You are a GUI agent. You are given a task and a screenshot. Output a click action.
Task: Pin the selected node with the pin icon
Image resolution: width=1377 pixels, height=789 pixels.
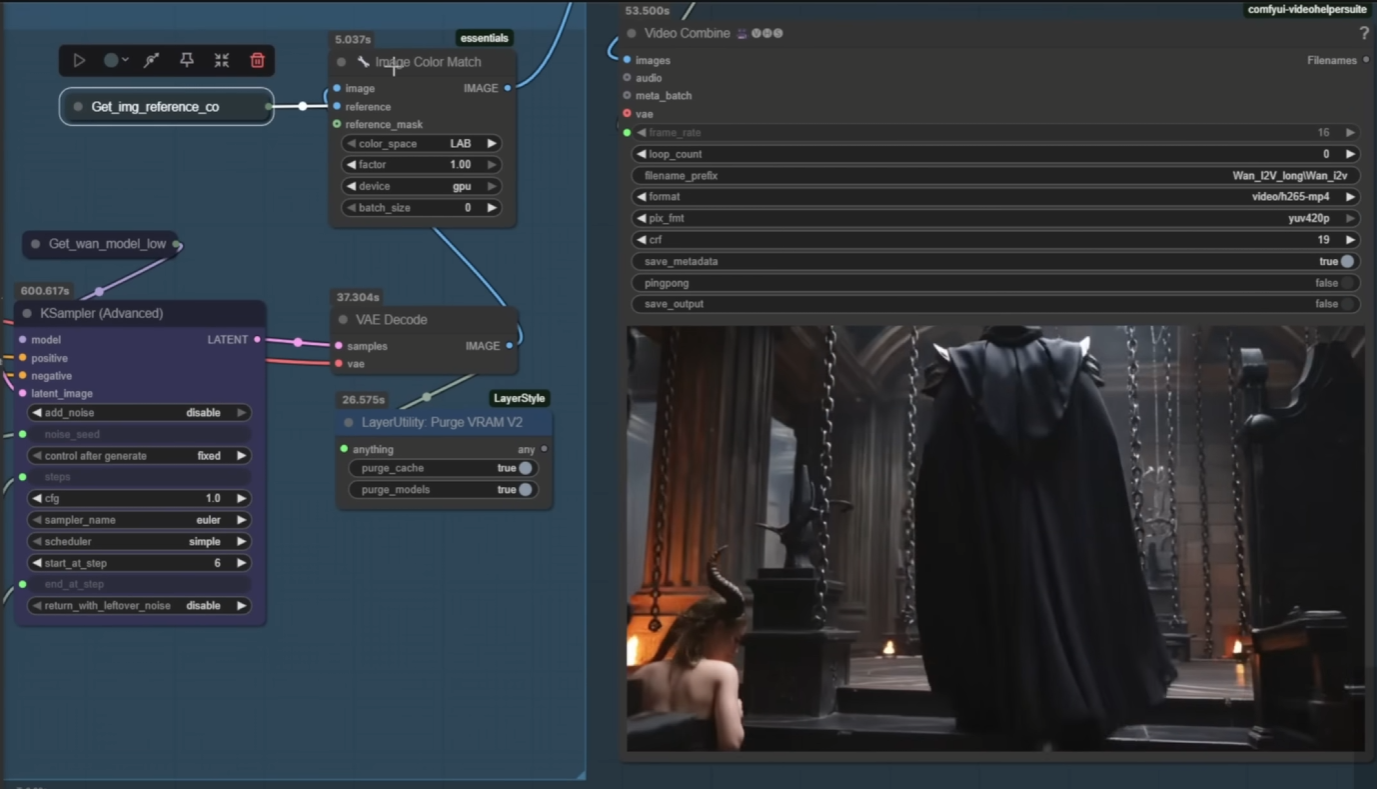pos(186,61)
